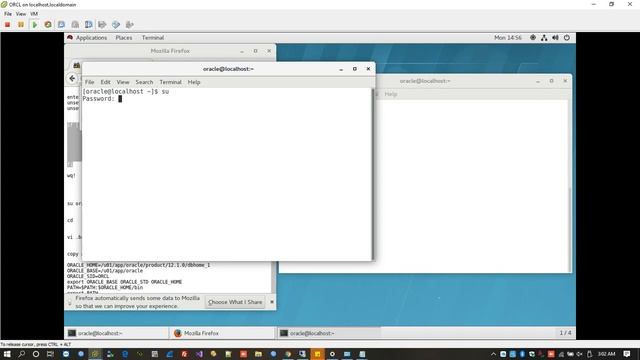
Task: Click the Windows search magnifier icon
Action: point(22,354)
